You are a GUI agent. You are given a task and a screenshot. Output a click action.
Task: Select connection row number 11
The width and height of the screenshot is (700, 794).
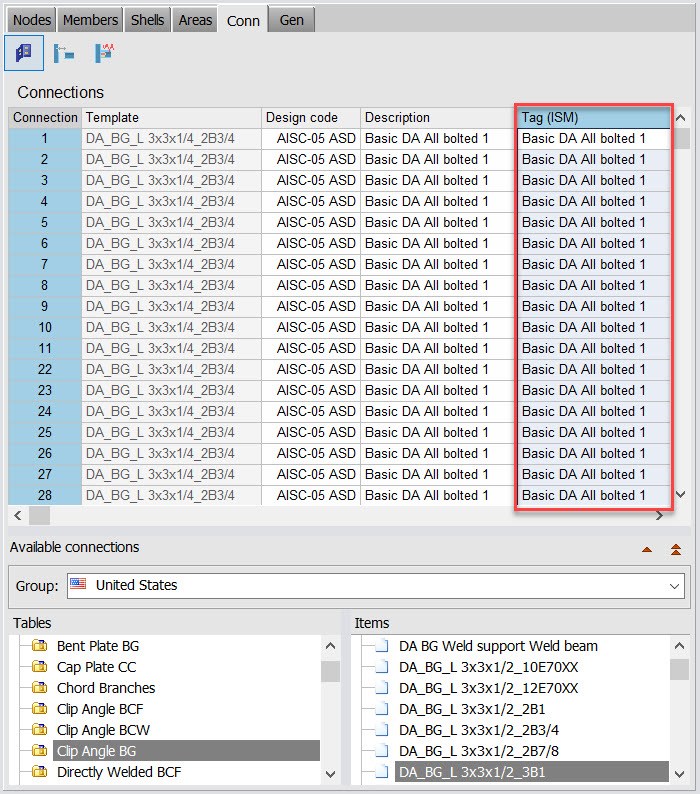point(45,348)
